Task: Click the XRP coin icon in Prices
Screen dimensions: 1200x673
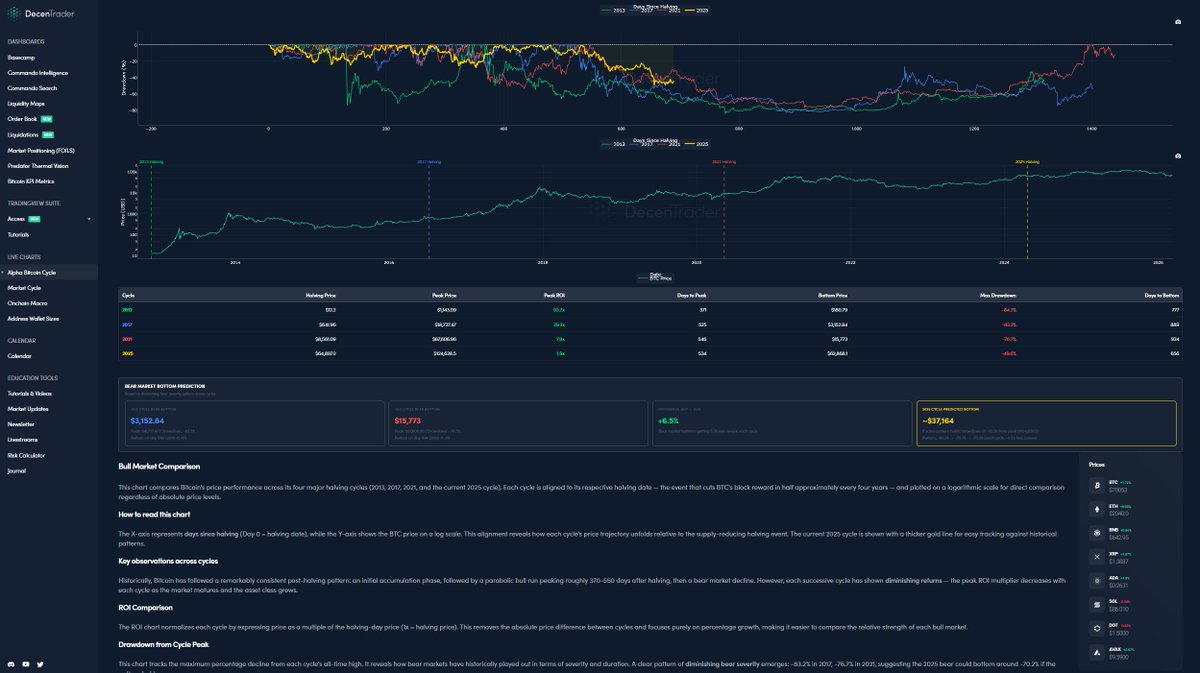Action: [1099, 556]
